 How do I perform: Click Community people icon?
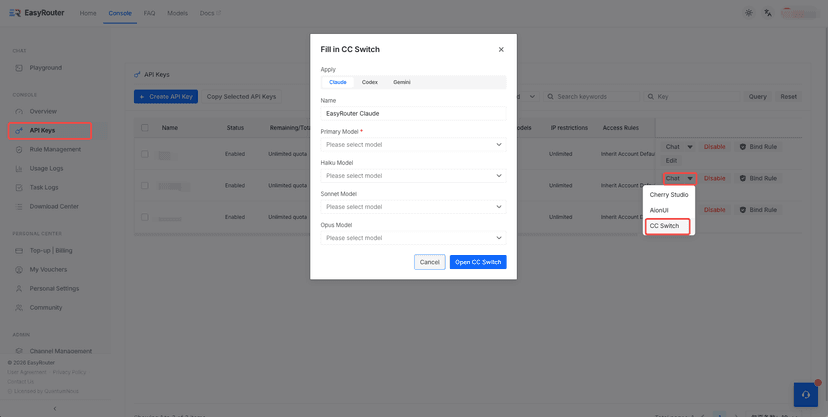point(19,308)
